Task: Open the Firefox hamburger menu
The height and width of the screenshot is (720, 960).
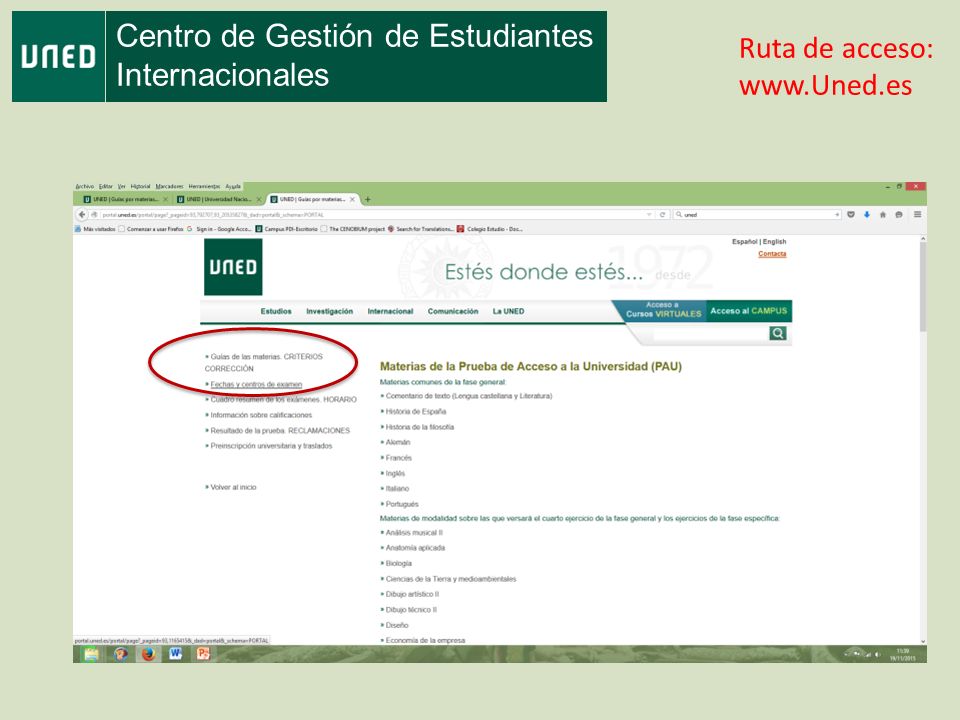Action: click(917, 214)
